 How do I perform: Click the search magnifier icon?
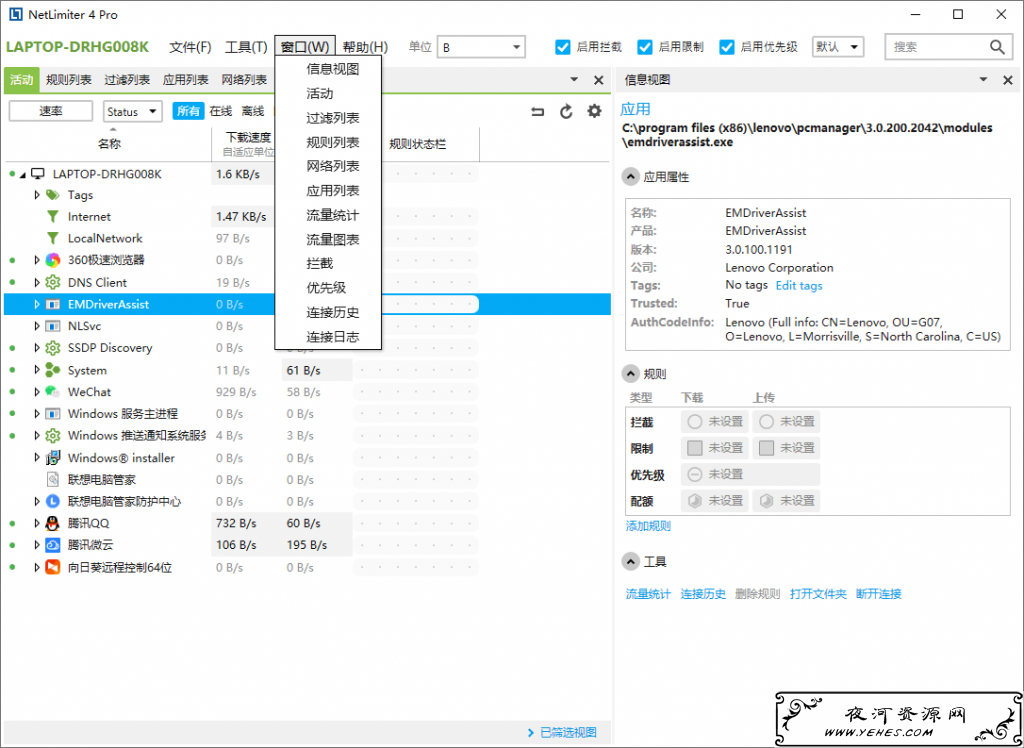point(997,47)
